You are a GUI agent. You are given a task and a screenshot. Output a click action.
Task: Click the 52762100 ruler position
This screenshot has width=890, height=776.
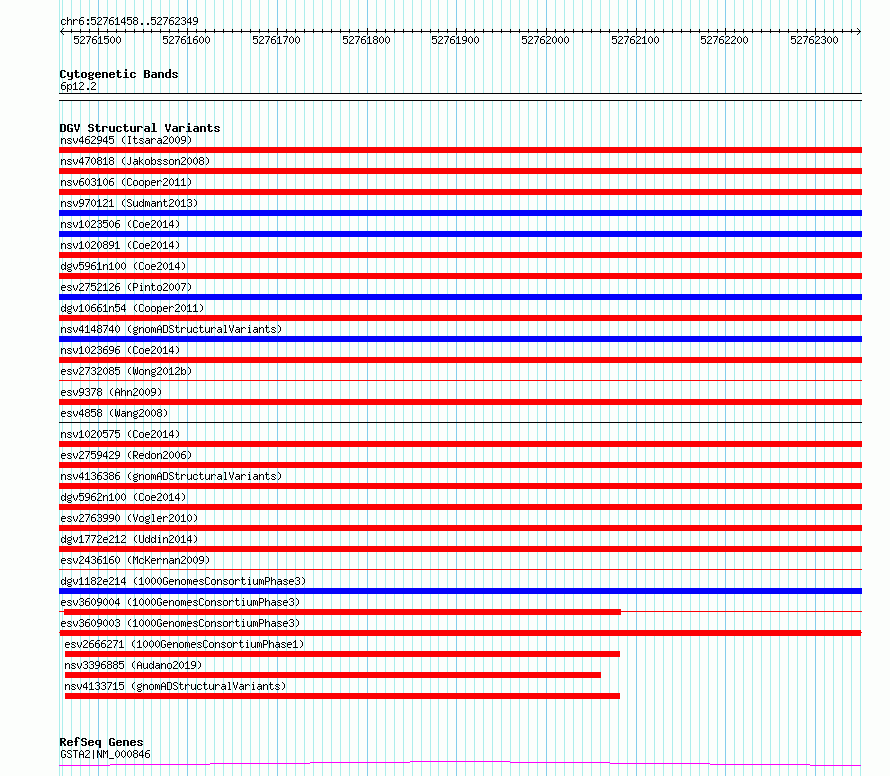635,40
